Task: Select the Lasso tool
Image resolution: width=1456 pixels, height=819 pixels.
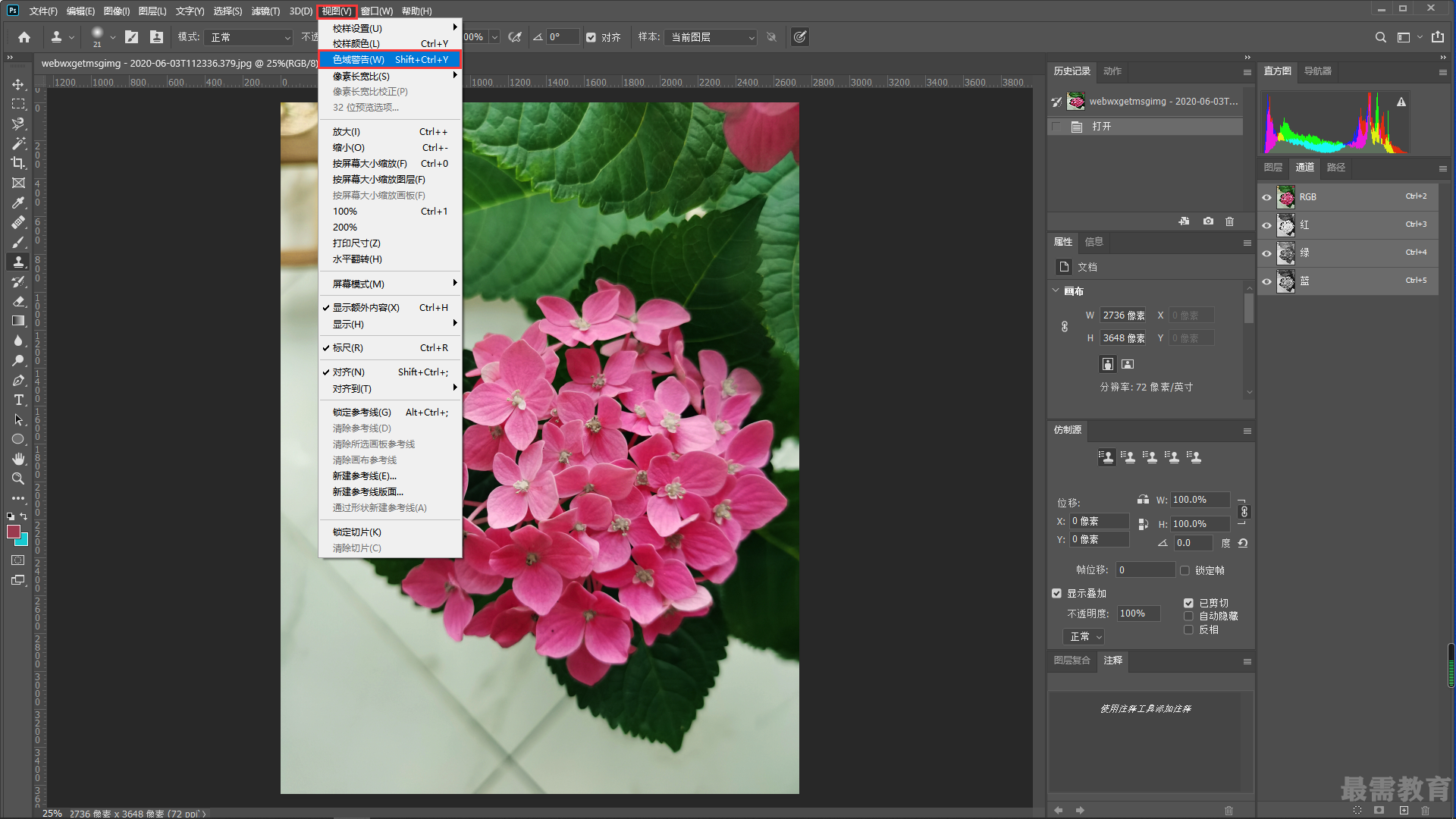Action: point(18,124)
